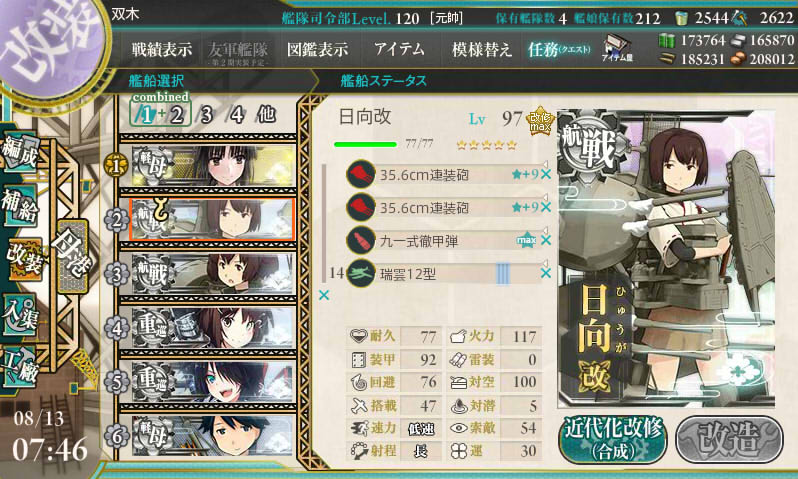
Task: Select the third ship slot 航戦 banner
Action: 213,273
